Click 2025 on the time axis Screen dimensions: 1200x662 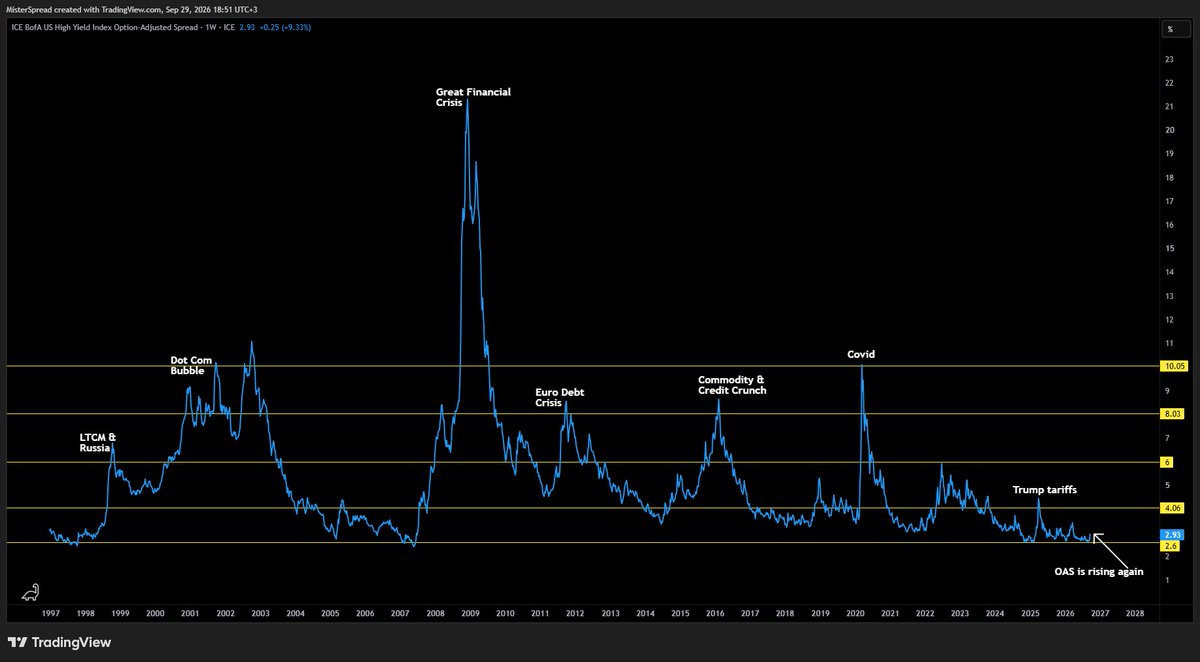(x=1030, y=612)
